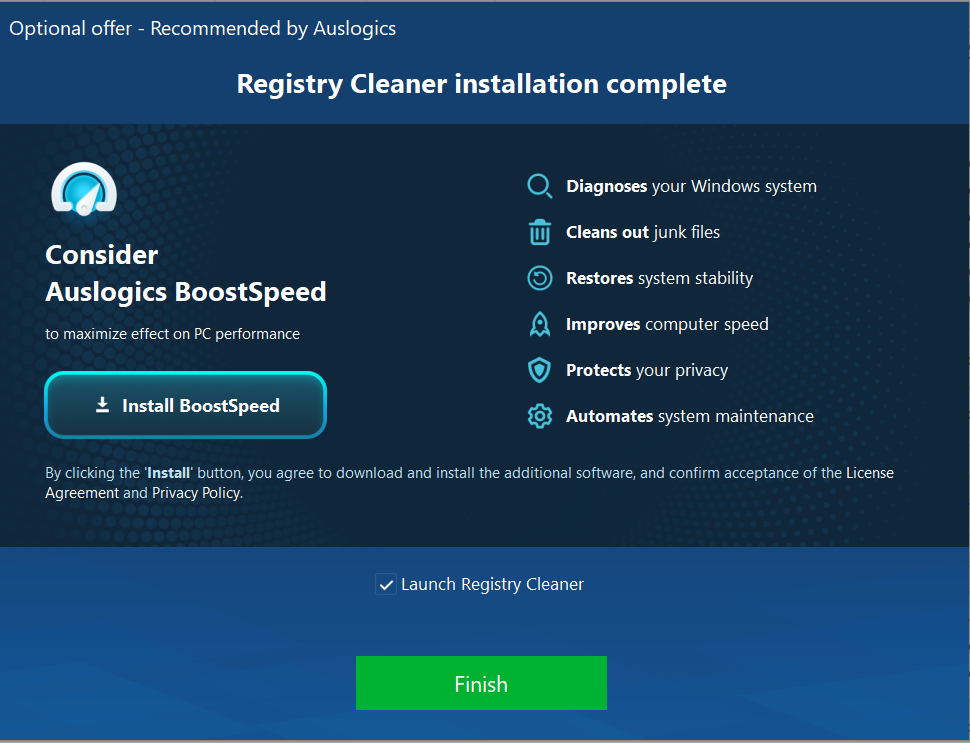This screenshot has height=743, width=970.
Task: Open the Privacy Policy link
Action: click(x=196, y=493)
